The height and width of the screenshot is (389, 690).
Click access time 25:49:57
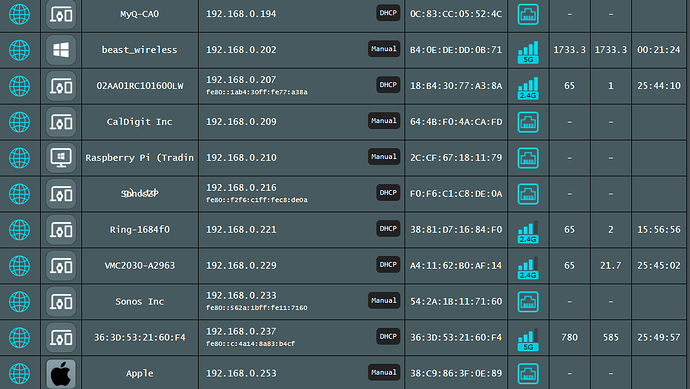tap(659, 338)
